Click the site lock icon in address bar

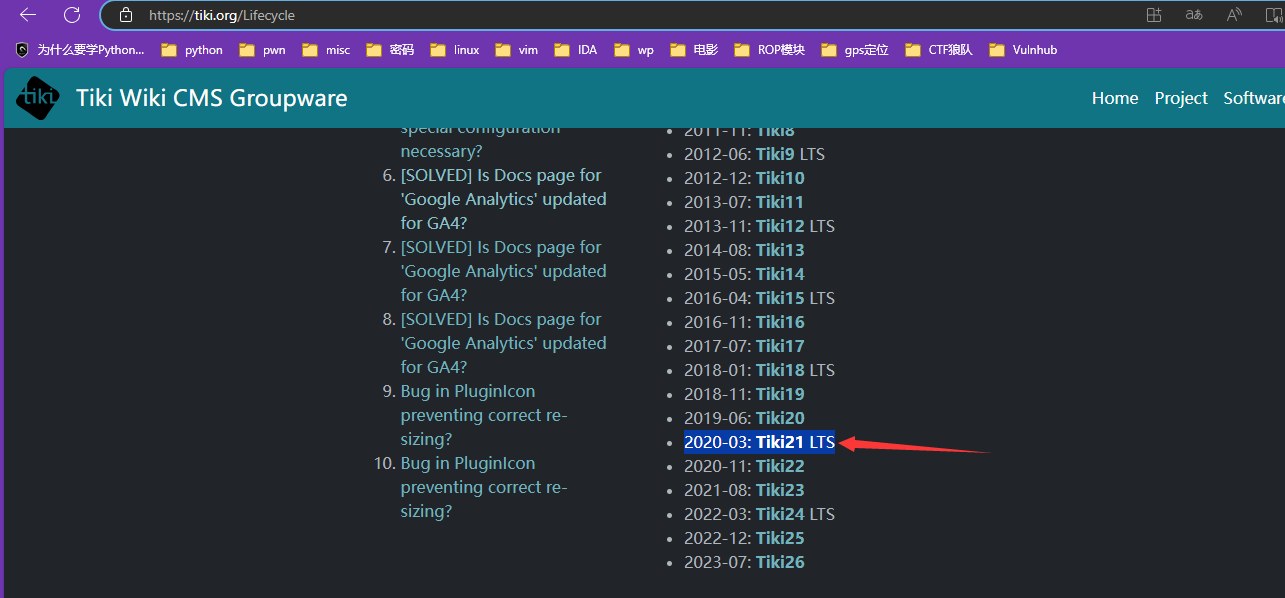coord(125,15)
